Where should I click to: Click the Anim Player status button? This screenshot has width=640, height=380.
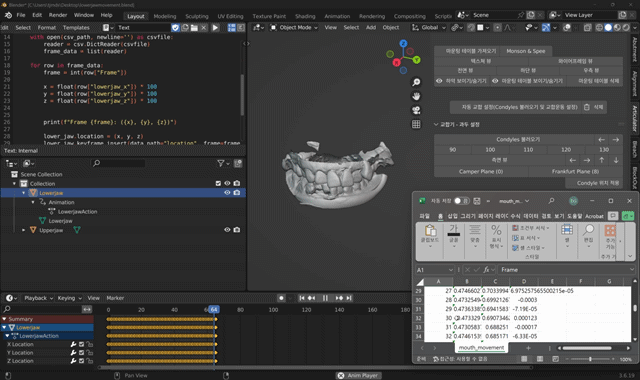[x=358, y=376]
